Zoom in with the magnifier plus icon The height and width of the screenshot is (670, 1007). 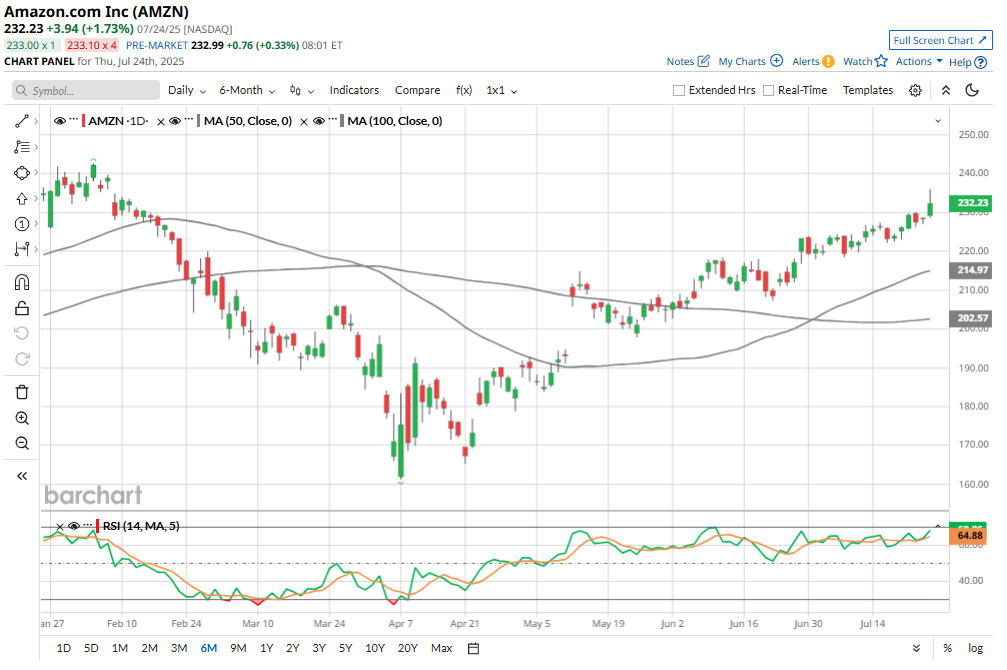click(x=22, y=418)
